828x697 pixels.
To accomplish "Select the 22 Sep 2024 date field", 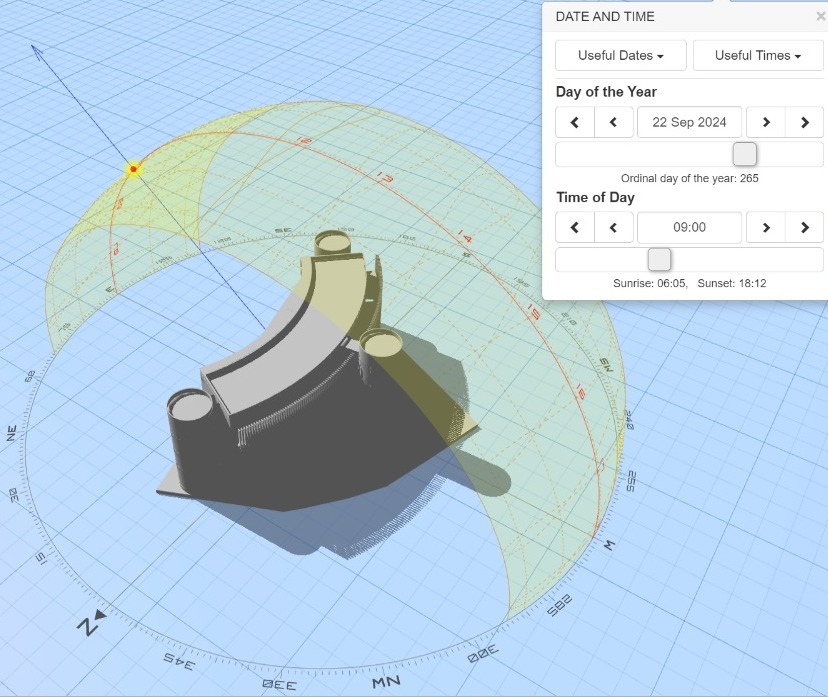I will coord(689,122).
